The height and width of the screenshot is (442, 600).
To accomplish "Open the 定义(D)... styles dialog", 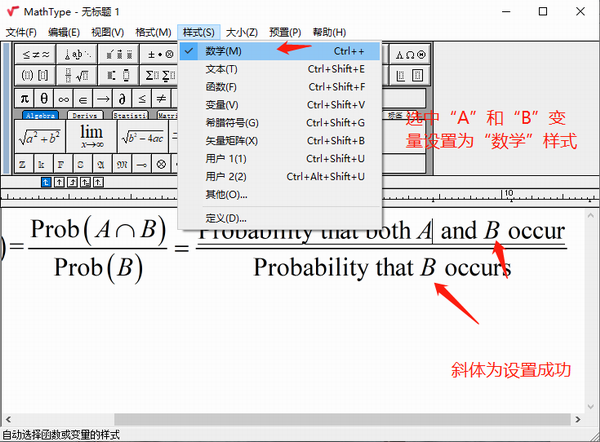I will point(280,218).
